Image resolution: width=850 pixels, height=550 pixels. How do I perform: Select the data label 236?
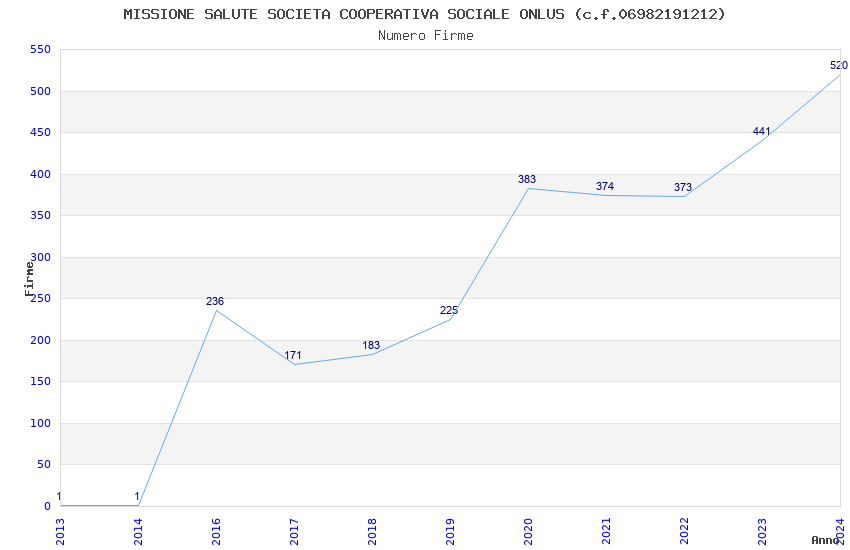[x=215, y=301]
